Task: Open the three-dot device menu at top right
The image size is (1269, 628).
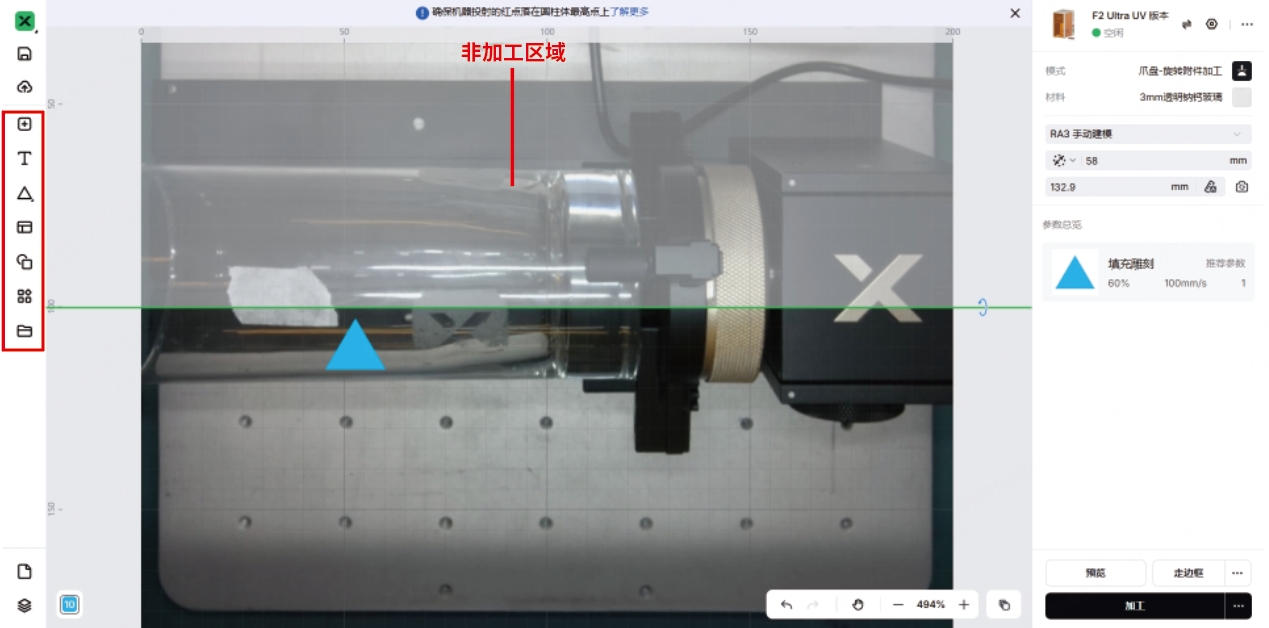Action: coord(1246,24)
